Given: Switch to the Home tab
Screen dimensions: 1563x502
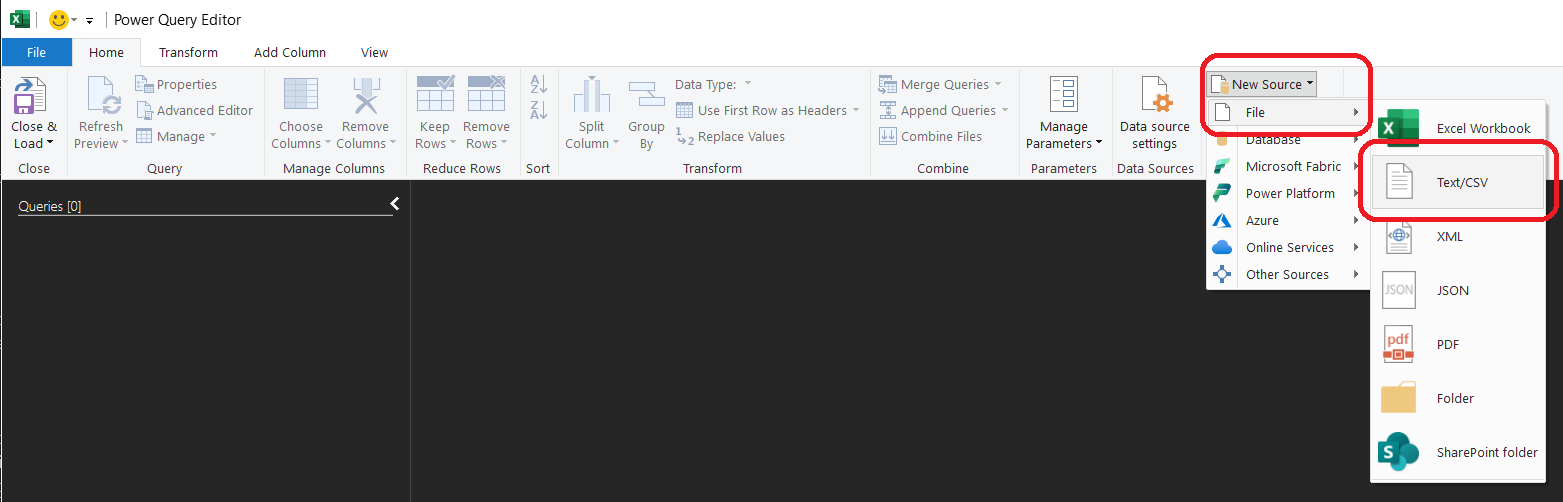Looking at the screenshot, I should 106,53.
